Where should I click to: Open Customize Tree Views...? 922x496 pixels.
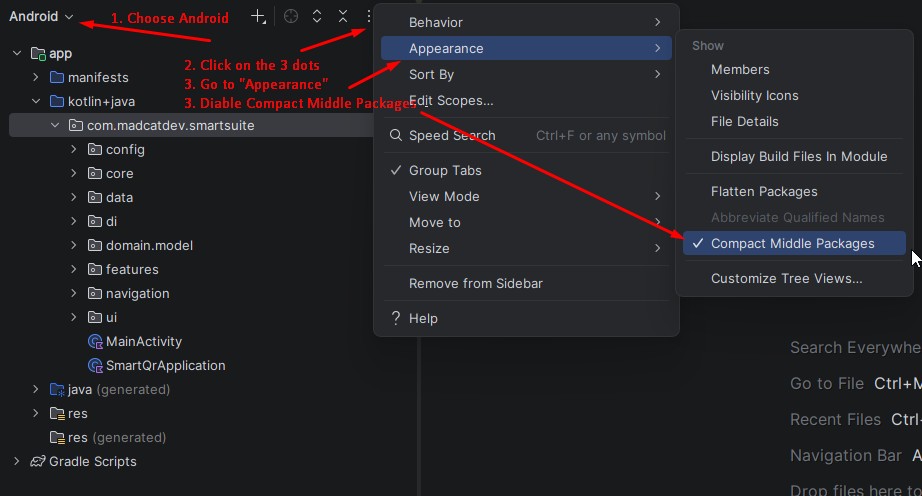[x=794, y=279]
